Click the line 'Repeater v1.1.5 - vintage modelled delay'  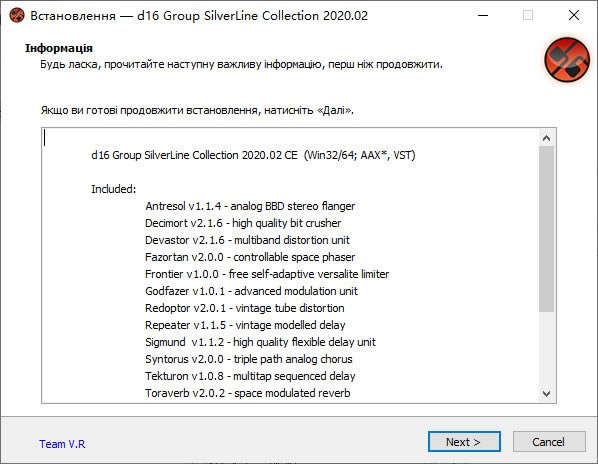click(x=245, y=325)
